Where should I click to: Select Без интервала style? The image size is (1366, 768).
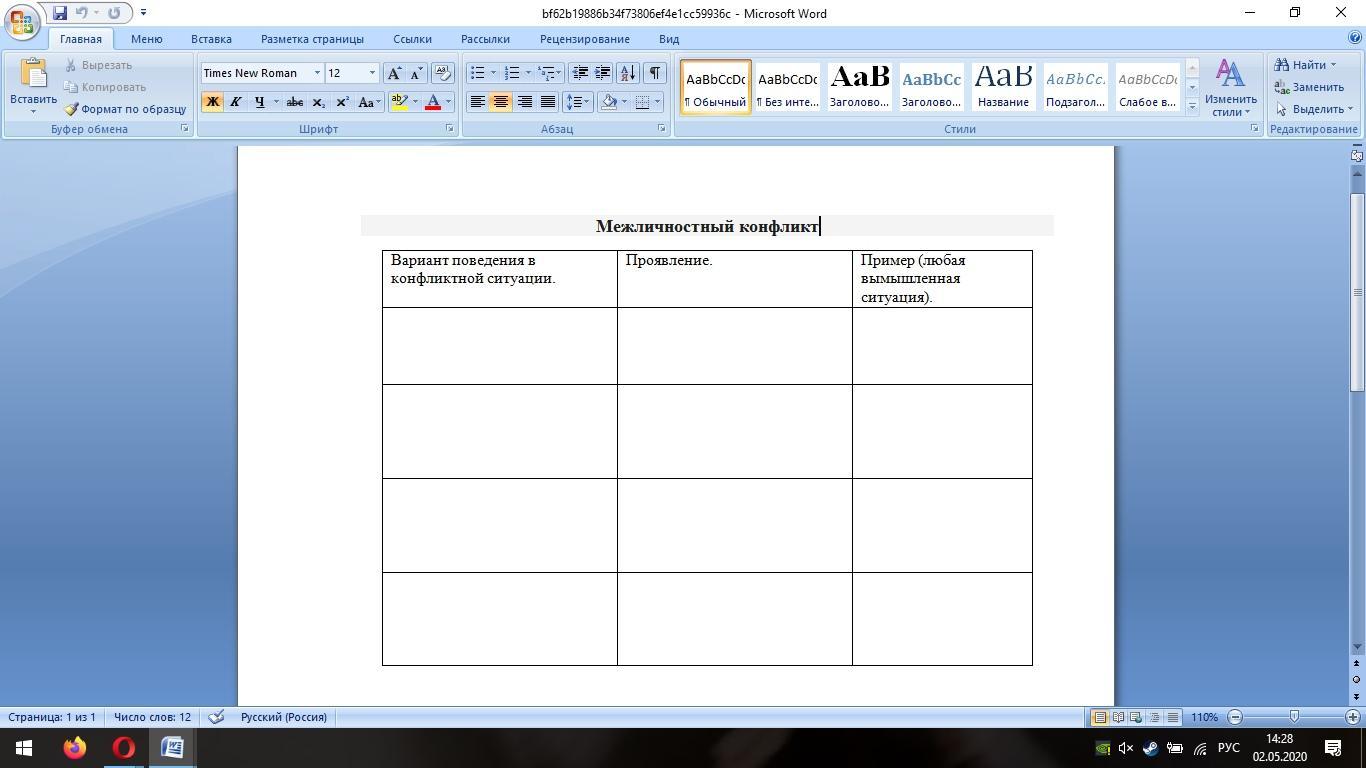pos(788,87)
